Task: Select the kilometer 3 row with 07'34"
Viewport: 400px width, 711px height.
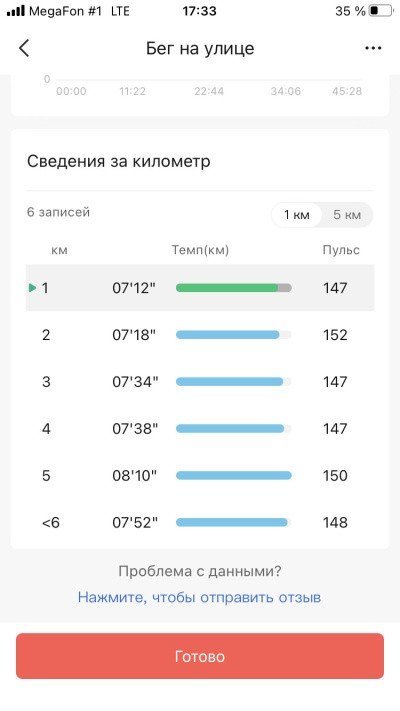Action: 200,382
